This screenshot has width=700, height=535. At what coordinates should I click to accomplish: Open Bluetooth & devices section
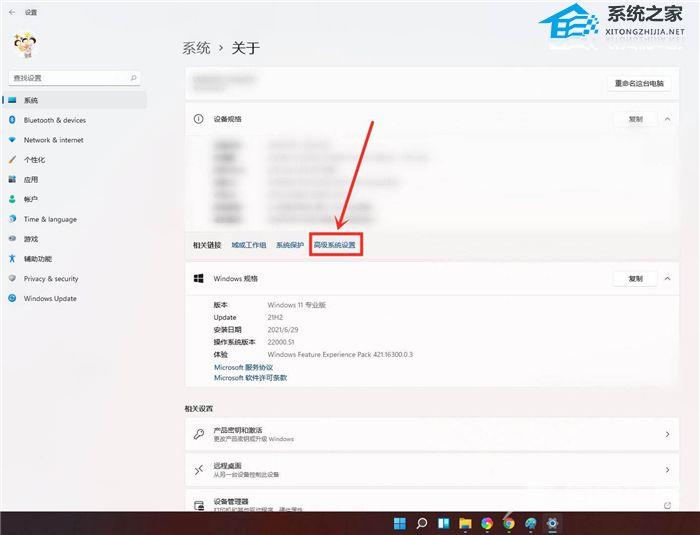(74, 120)
